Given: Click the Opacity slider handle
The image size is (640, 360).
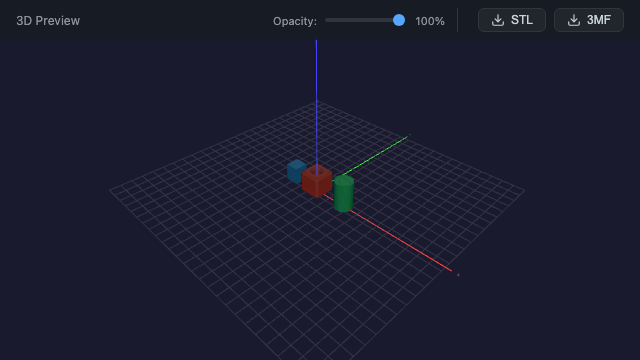Looking at the screenshot, I should pos(399,20).
